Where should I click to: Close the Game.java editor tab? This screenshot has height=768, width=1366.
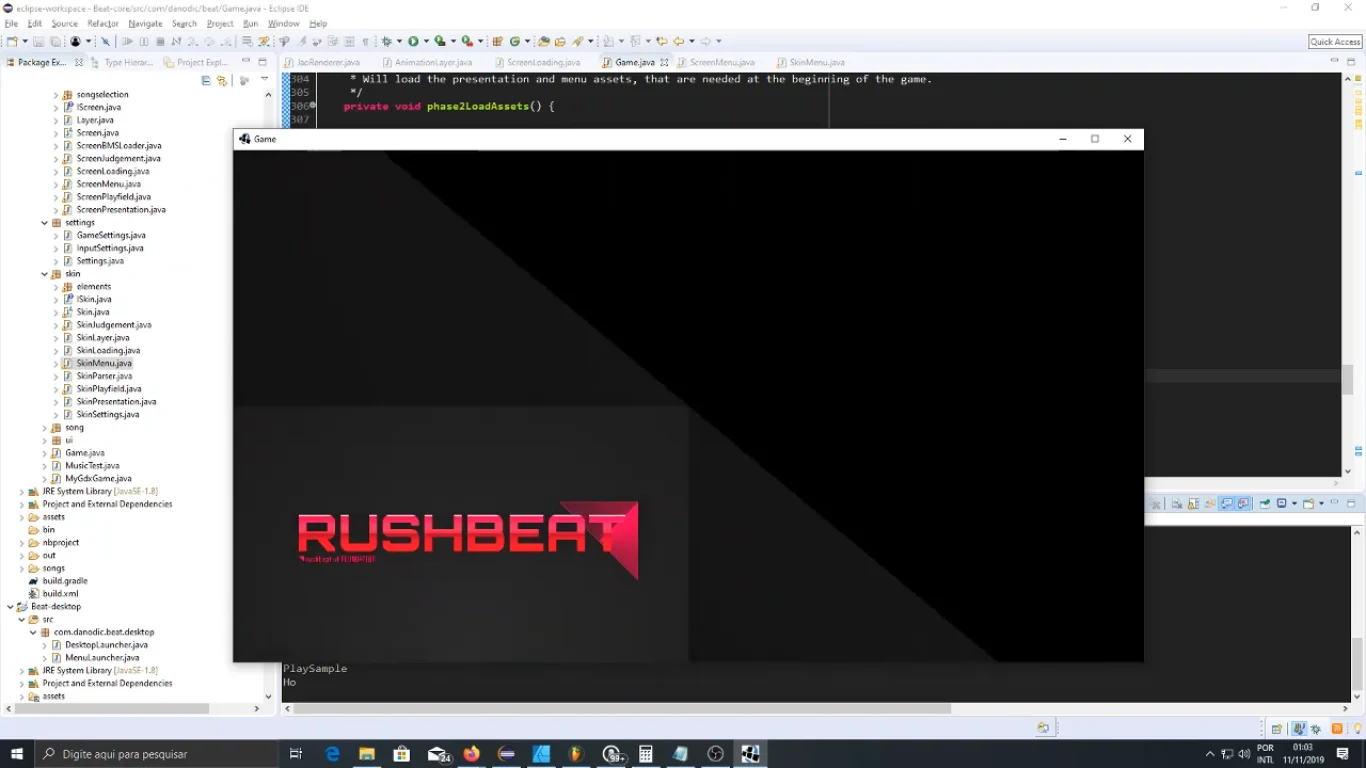point(664,62)
